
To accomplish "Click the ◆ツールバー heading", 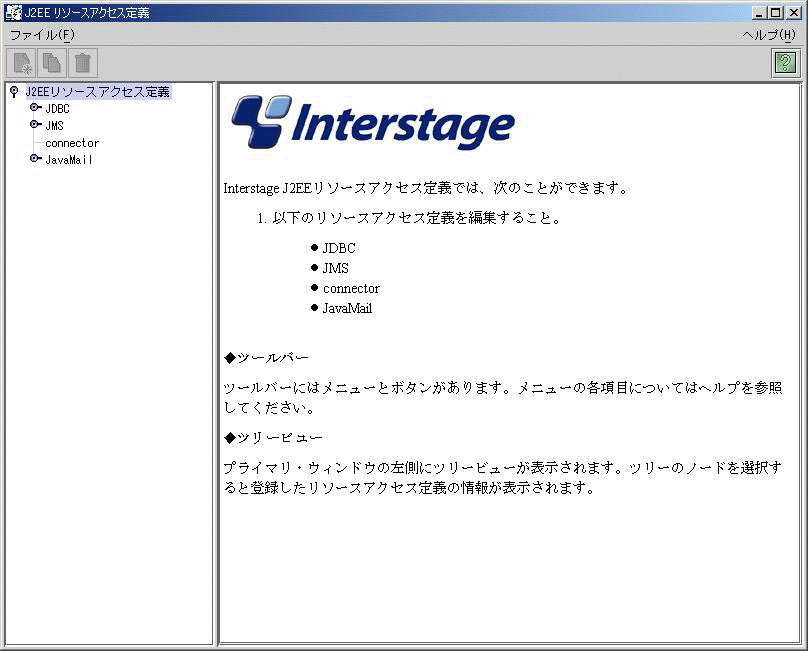I will tap(266, 358).
